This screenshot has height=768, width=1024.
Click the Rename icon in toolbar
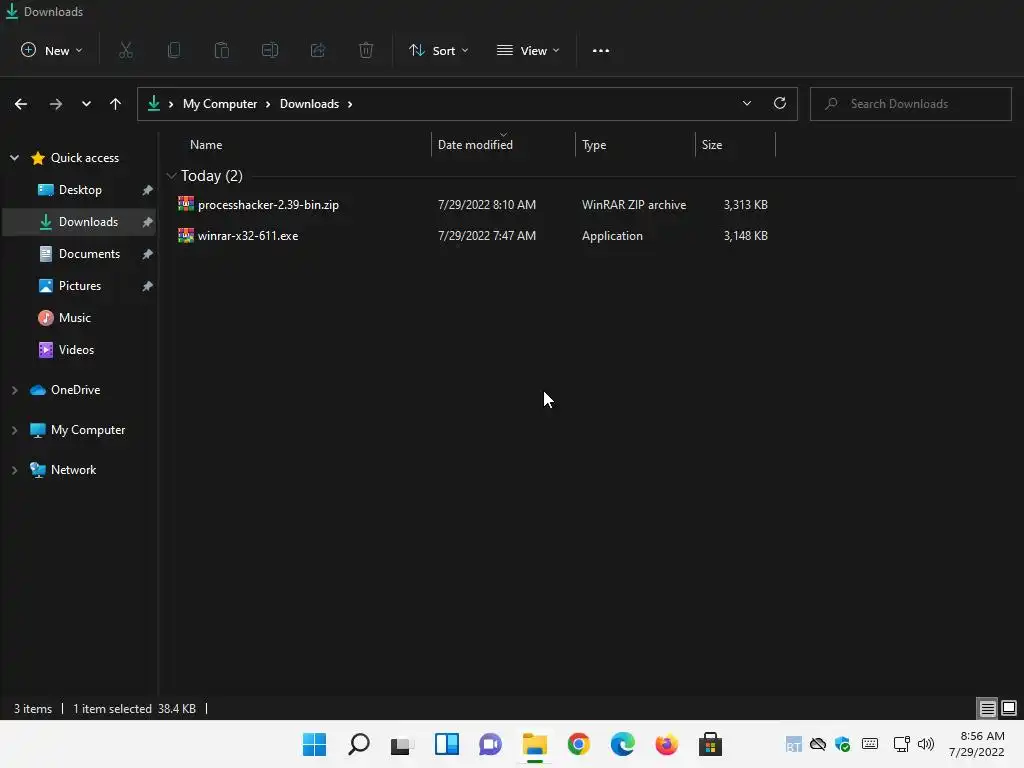click(x=270, y=50)
